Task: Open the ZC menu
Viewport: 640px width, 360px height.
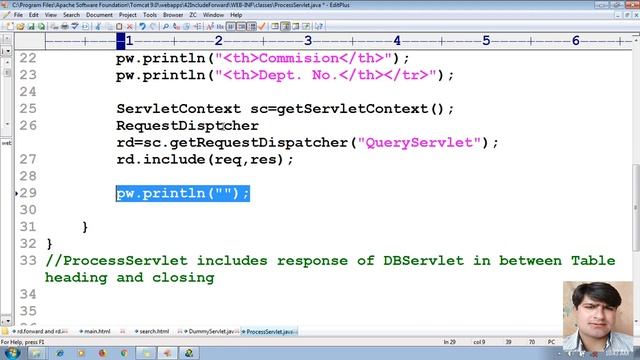Action: point(193,15)
